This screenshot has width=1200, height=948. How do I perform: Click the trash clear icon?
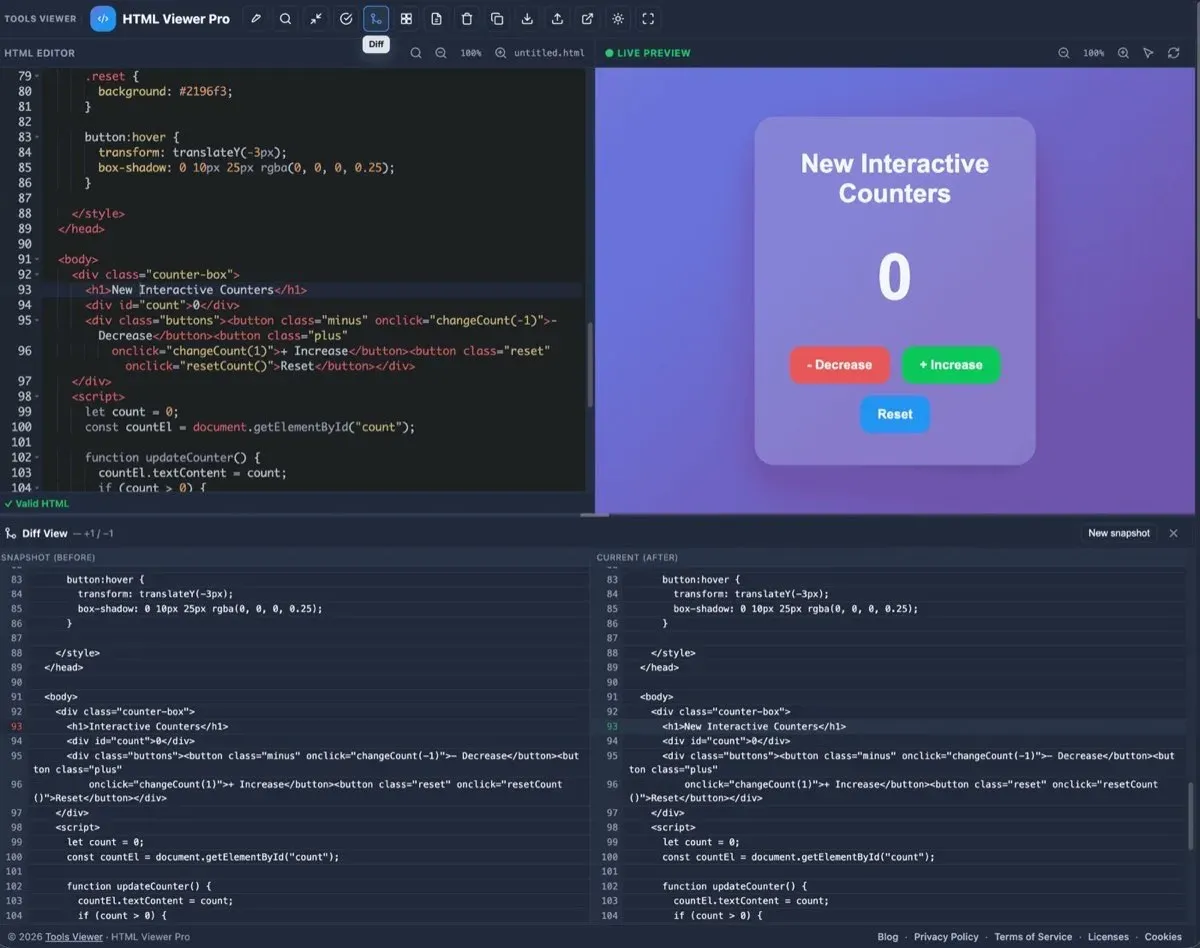click(x=467, y=19)
